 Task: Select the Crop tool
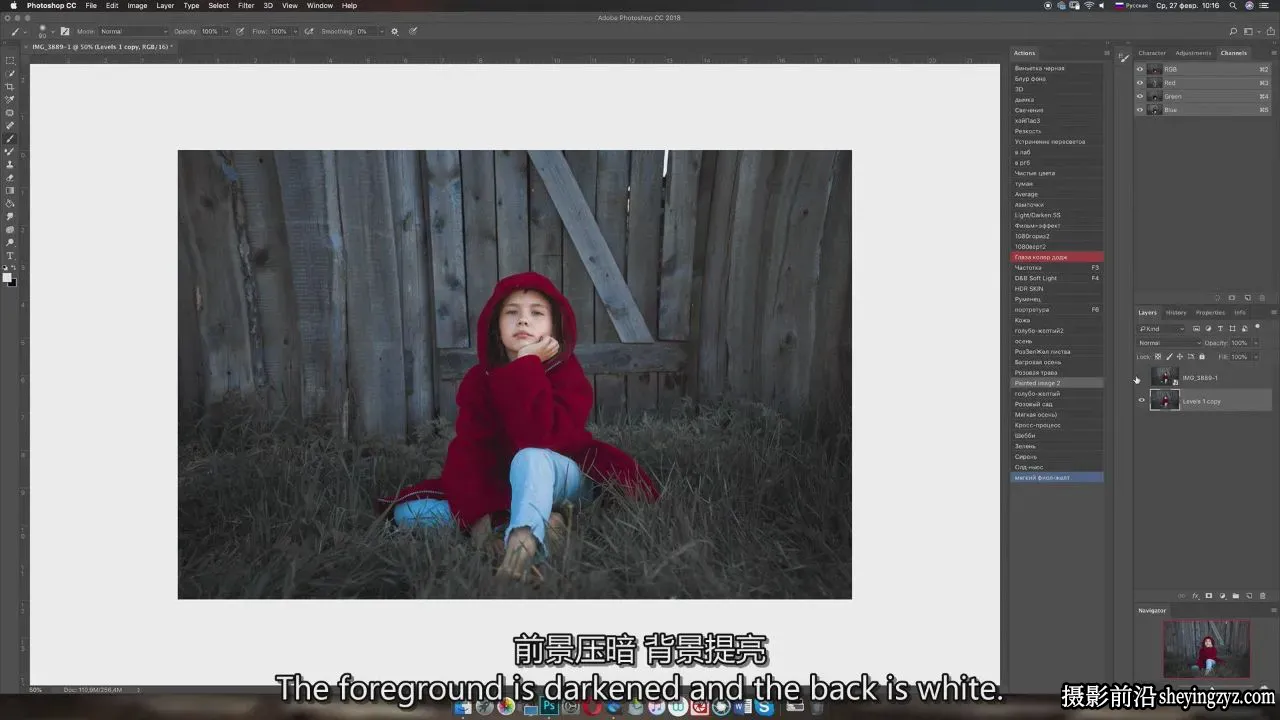tap(10, 86)
